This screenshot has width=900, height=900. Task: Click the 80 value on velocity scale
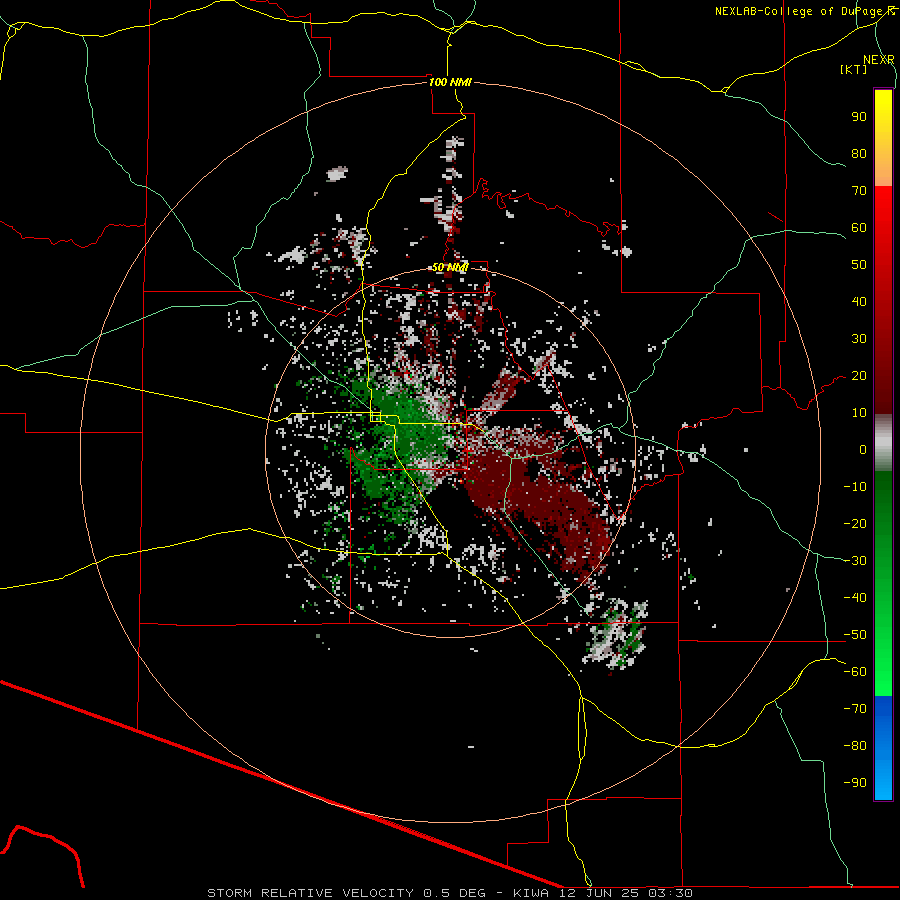(859, 154)
